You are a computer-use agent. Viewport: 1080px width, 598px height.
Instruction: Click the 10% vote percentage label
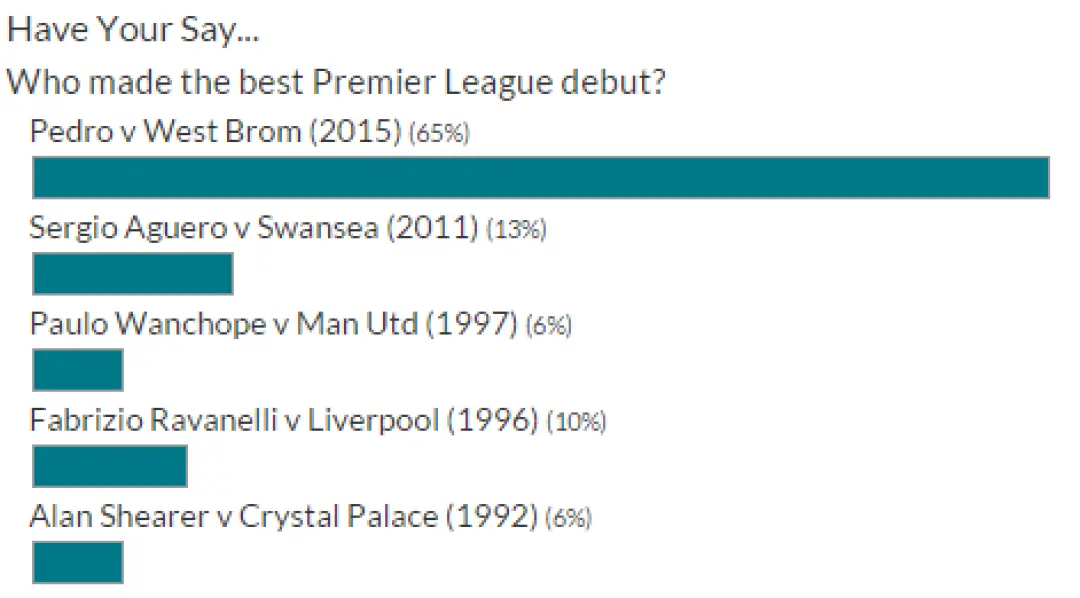(x=577, y=422)
